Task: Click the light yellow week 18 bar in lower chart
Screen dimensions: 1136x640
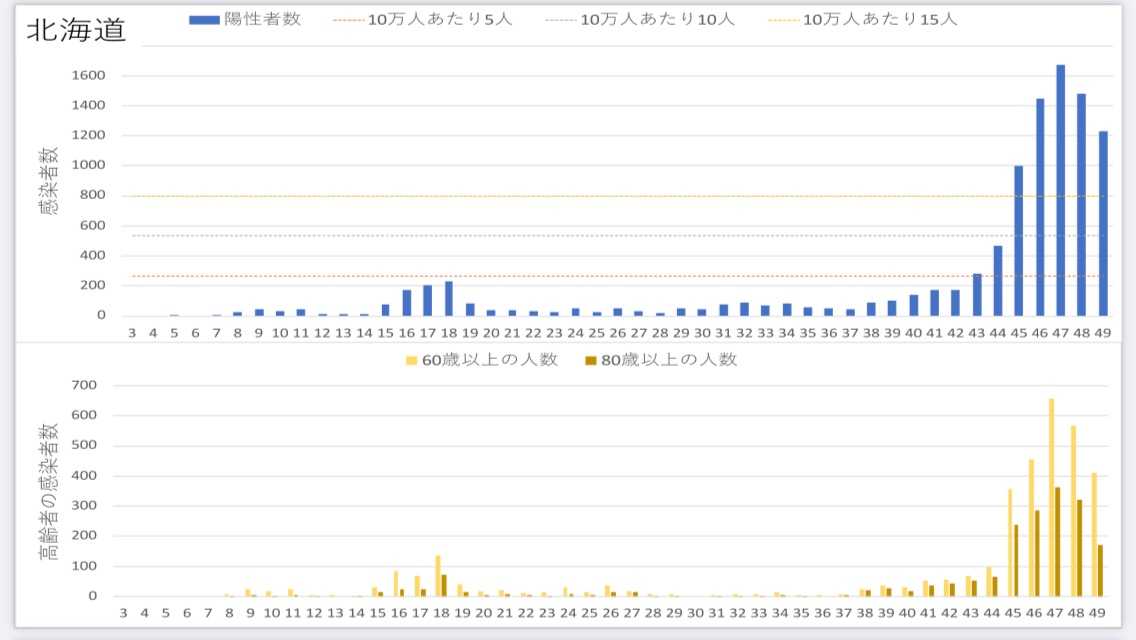Action: [438, 576]
